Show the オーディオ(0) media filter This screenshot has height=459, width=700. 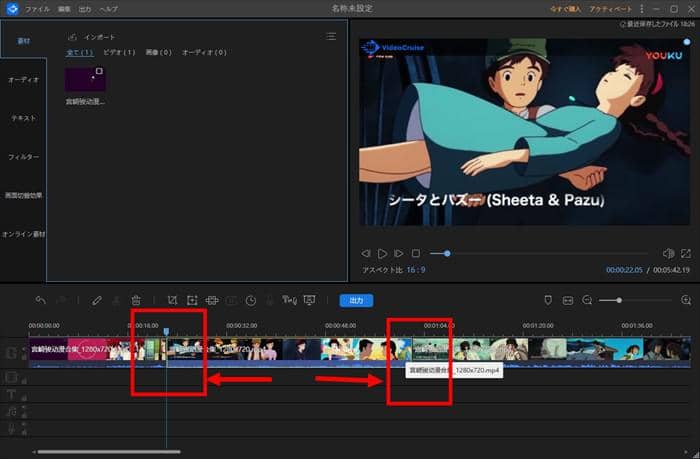(204, 52)
